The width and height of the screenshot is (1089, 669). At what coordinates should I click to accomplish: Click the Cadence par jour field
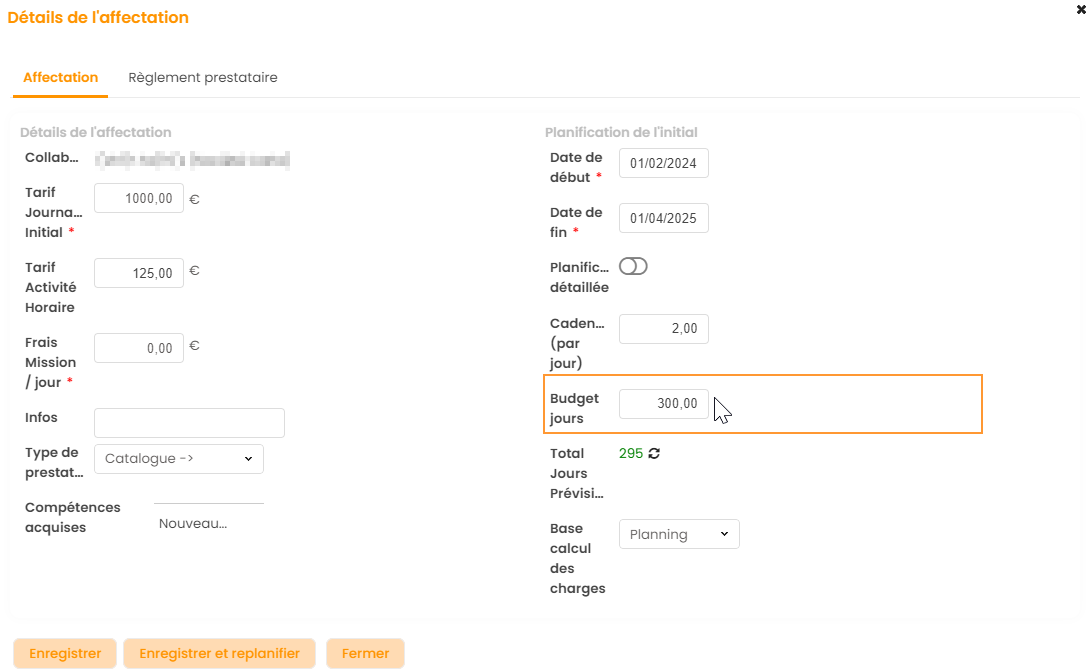664,329
